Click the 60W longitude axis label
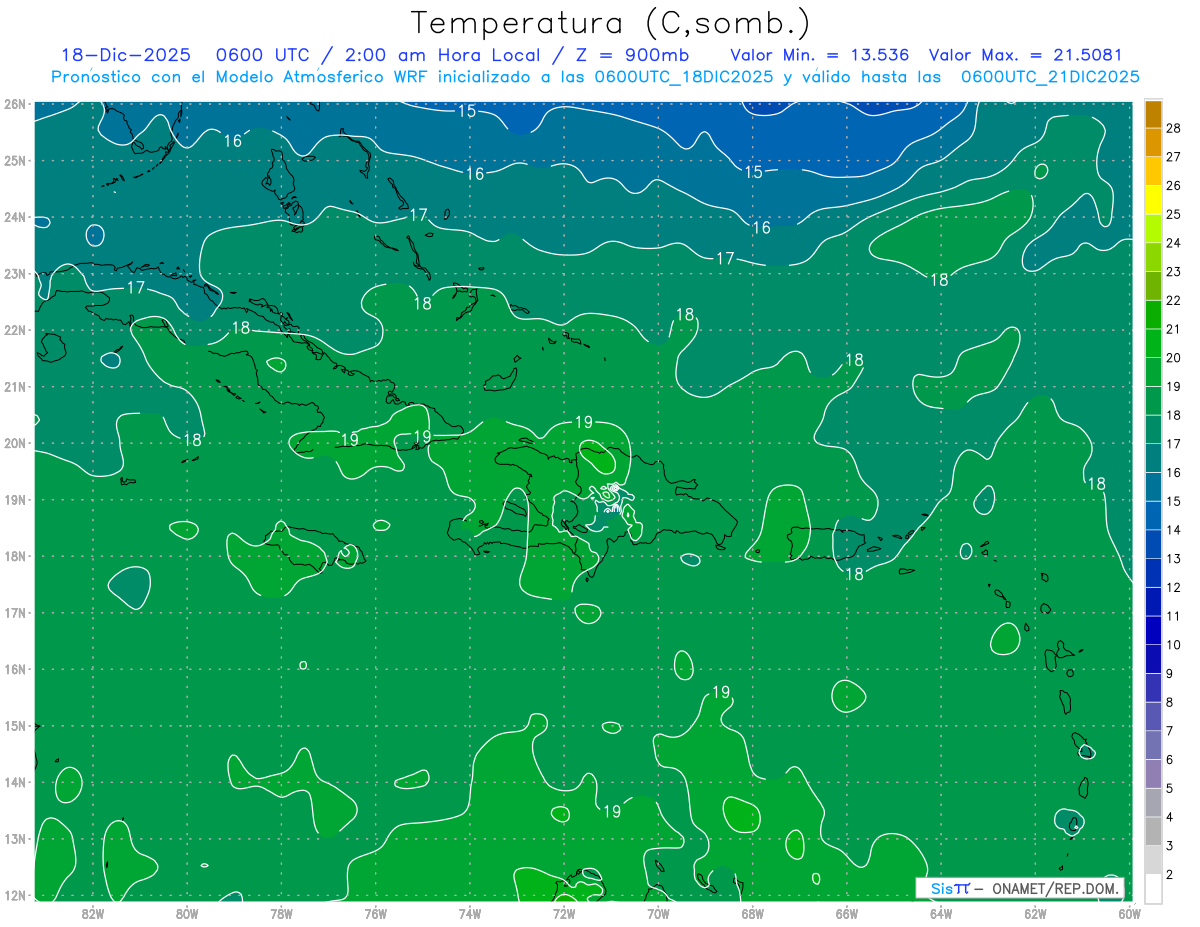1200x927 pixels. (1129, 912)
